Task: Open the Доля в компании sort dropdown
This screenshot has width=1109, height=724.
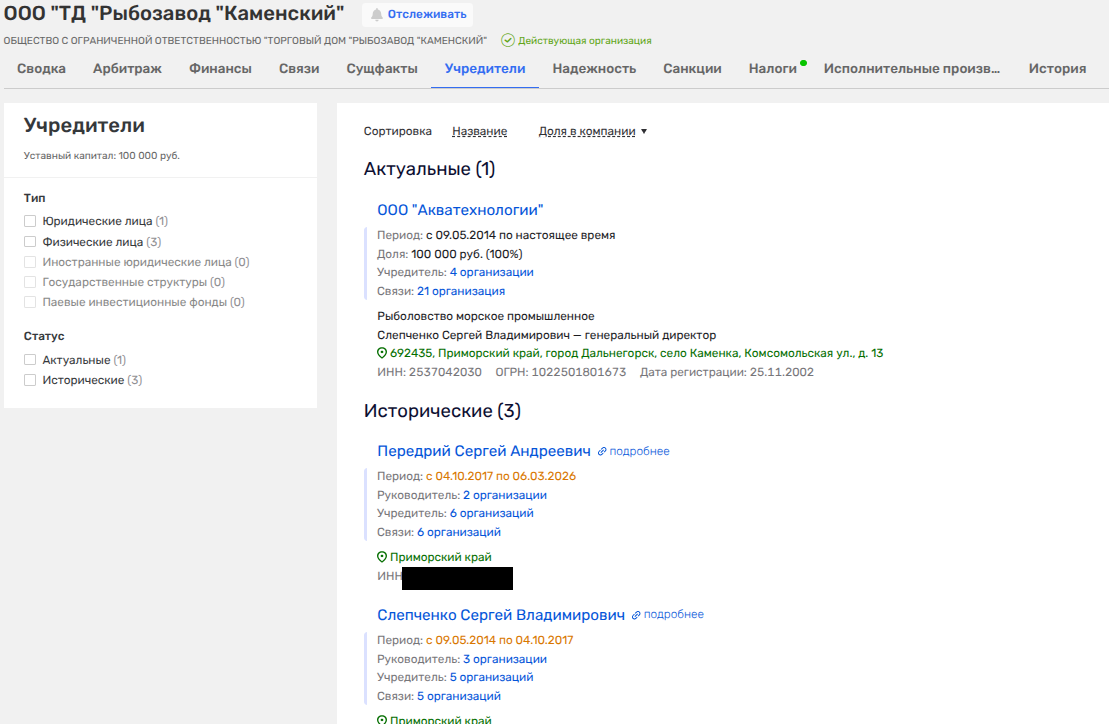Action: [592, 131]
